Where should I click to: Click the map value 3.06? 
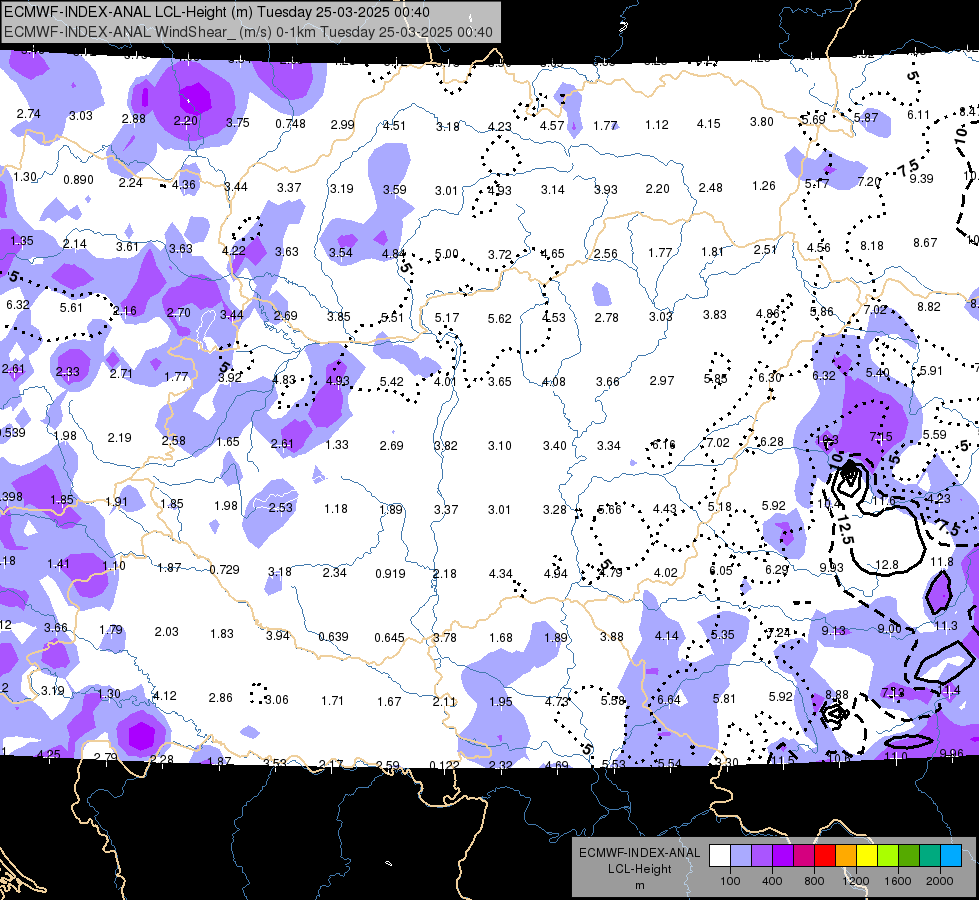point(277,700)
